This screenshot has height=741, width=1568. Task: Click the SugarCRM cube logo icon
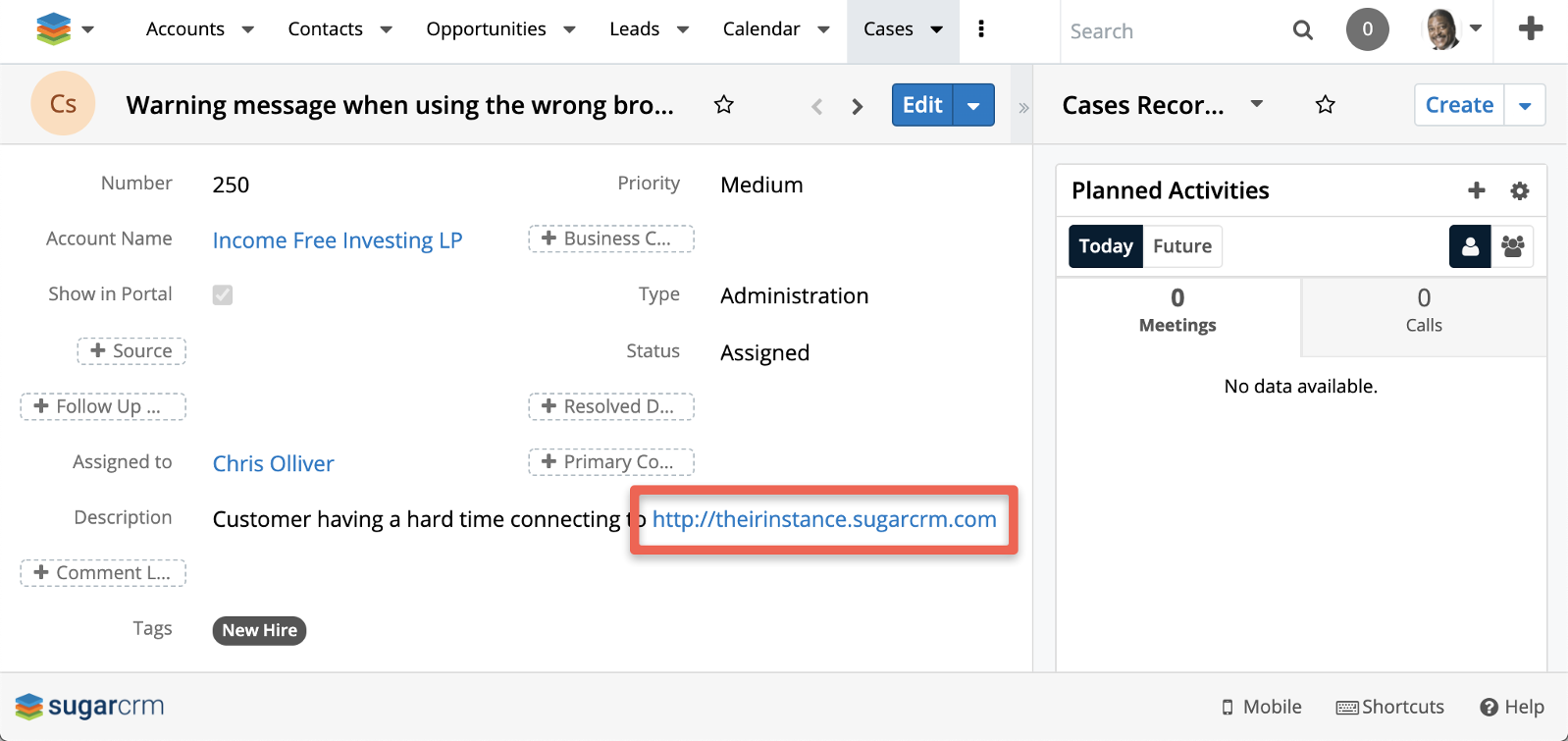point(53,29)
